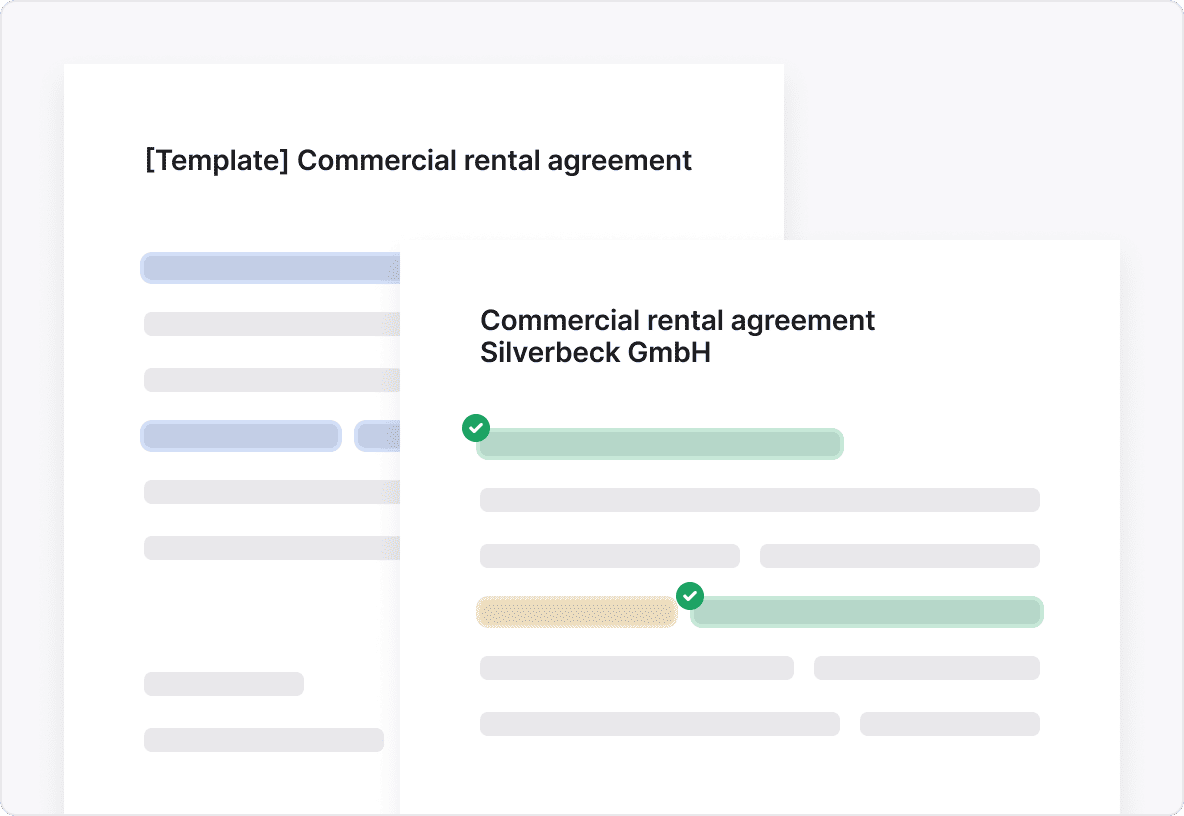Screen dimensions: 1184x816
Task: Click the "Commercial rental agreement Silverbeck GmbH" heading
Action: 677,336
